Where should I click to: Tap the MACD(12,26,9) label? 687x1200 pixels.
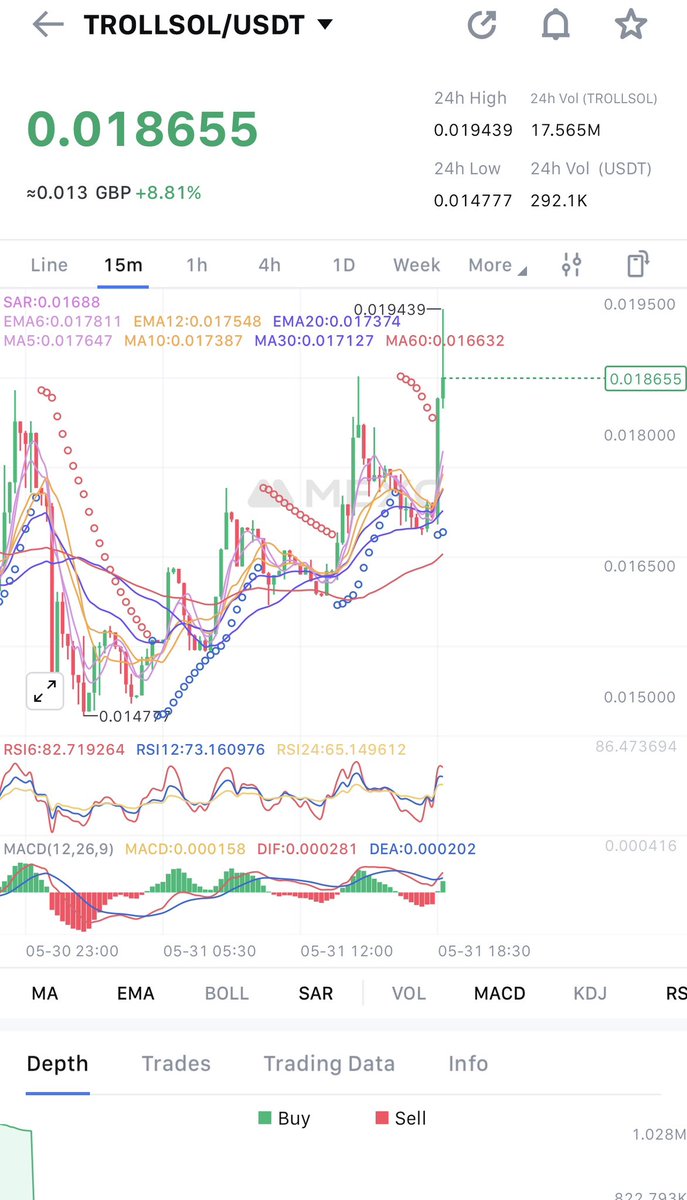pos(59,849)
